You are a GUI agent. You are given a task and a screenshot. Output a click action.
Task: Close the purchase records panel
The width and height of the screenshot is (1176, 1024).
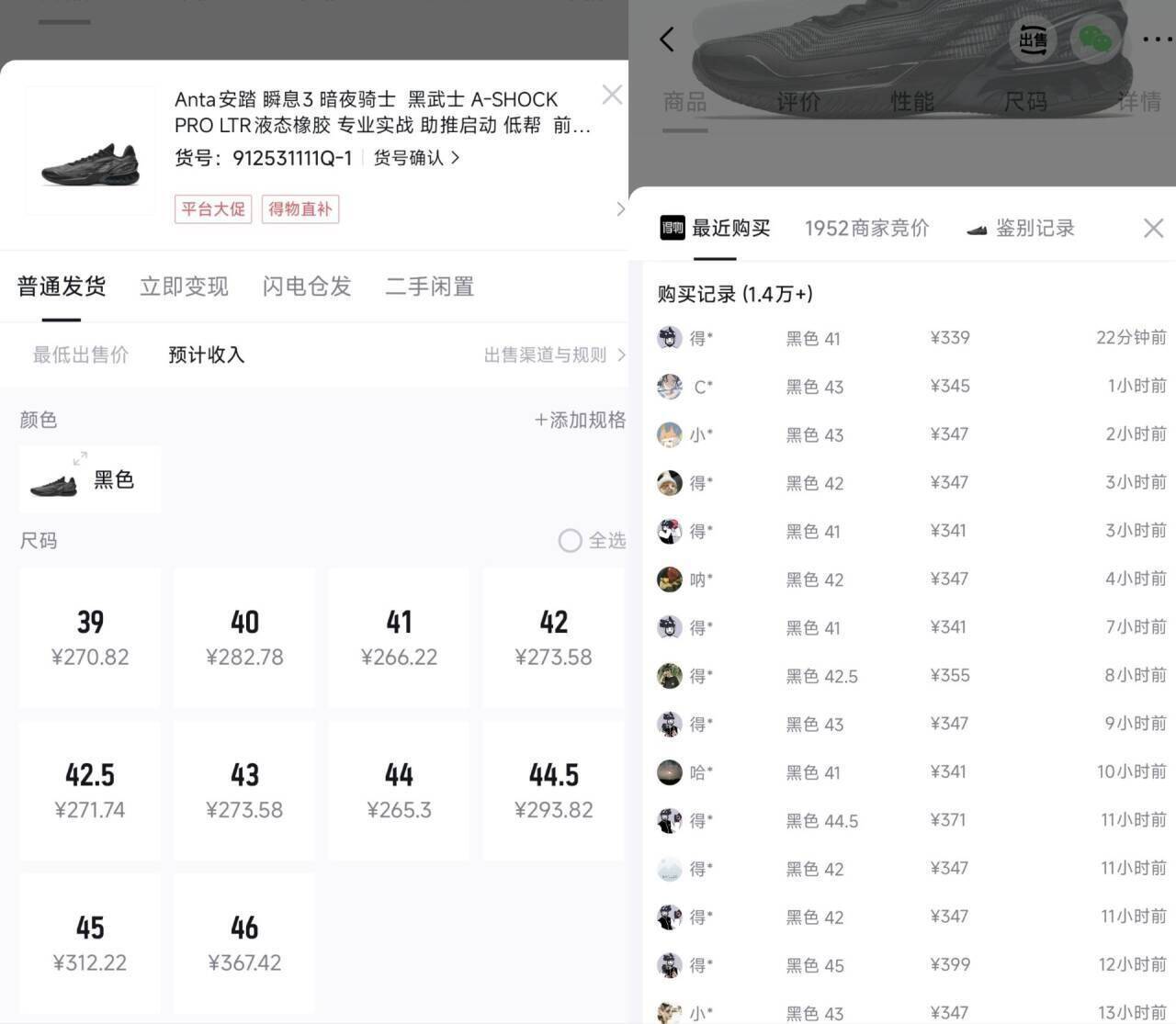1154,228
